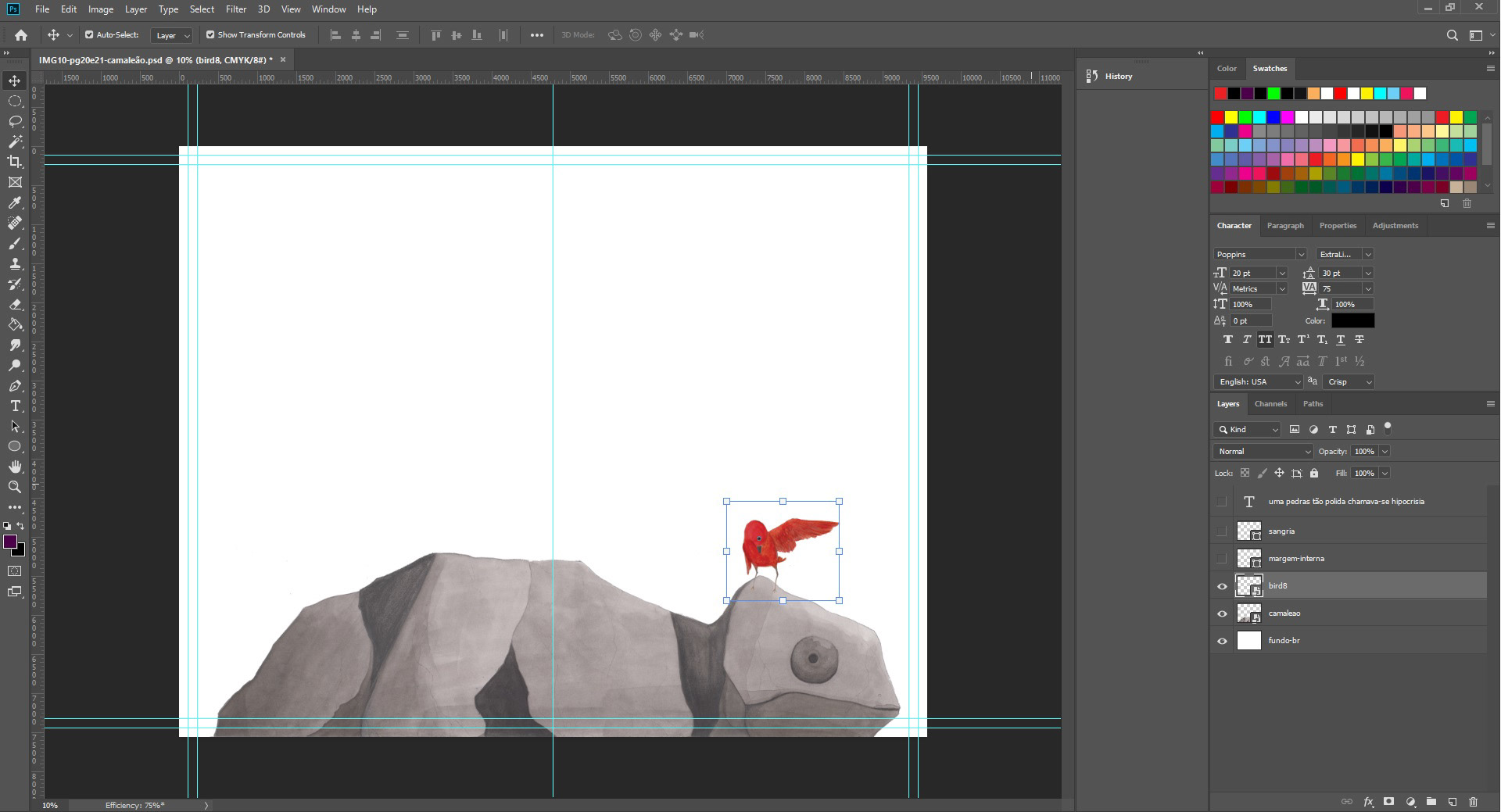This screenshot has width=1501, height=812.
Task: Uncheck Show Transform Controls
Action: click(x=210, y=35)
